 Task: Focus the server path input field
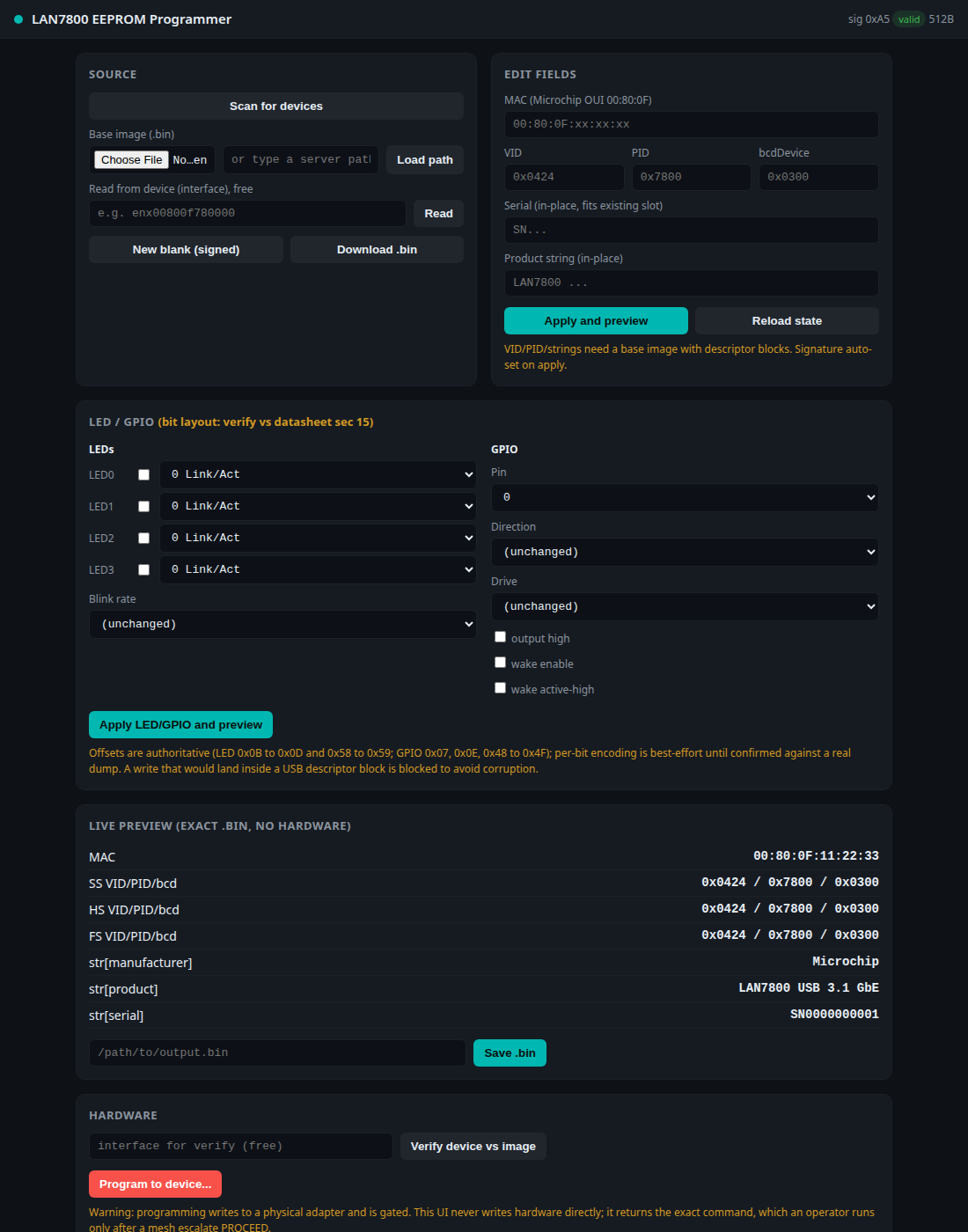coord(301,159)
